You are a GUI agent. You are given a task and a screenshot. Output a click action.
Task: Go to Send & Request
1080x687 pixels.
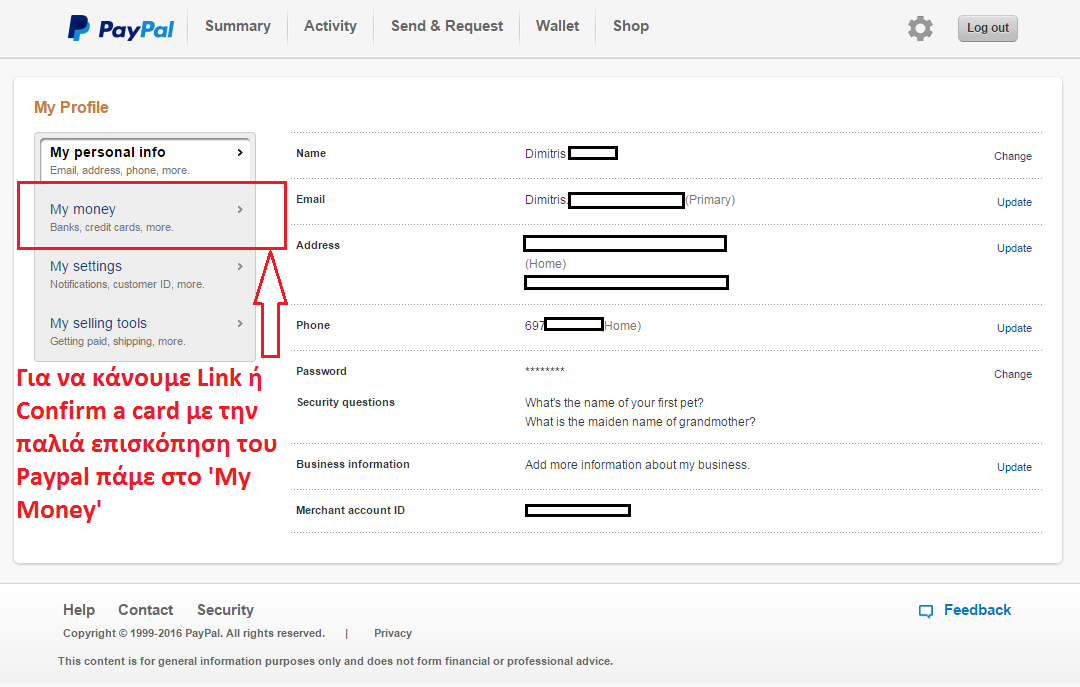coord(447,26)
